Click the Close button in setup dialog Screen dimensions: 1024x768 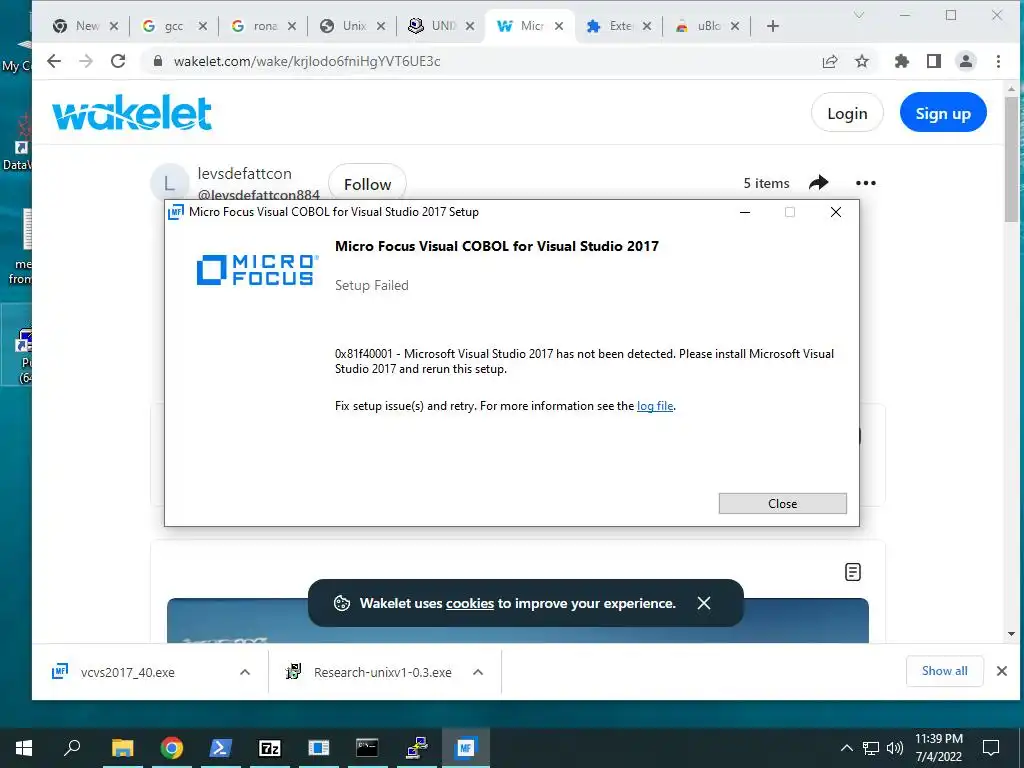point(782,504)
